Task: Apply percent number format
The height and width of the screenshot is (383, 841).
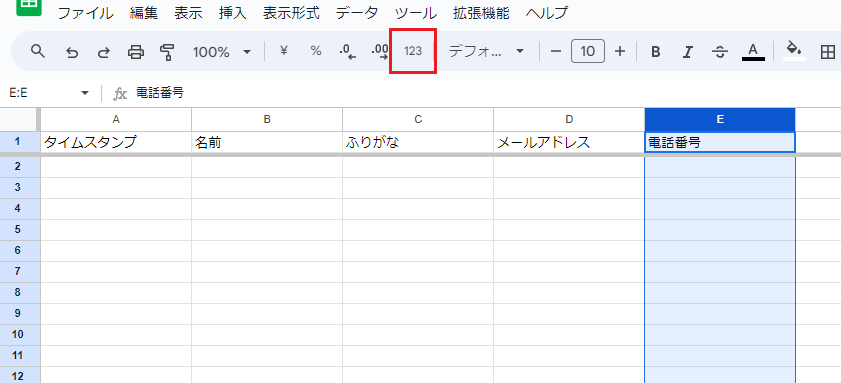Action: coord(316,51)
